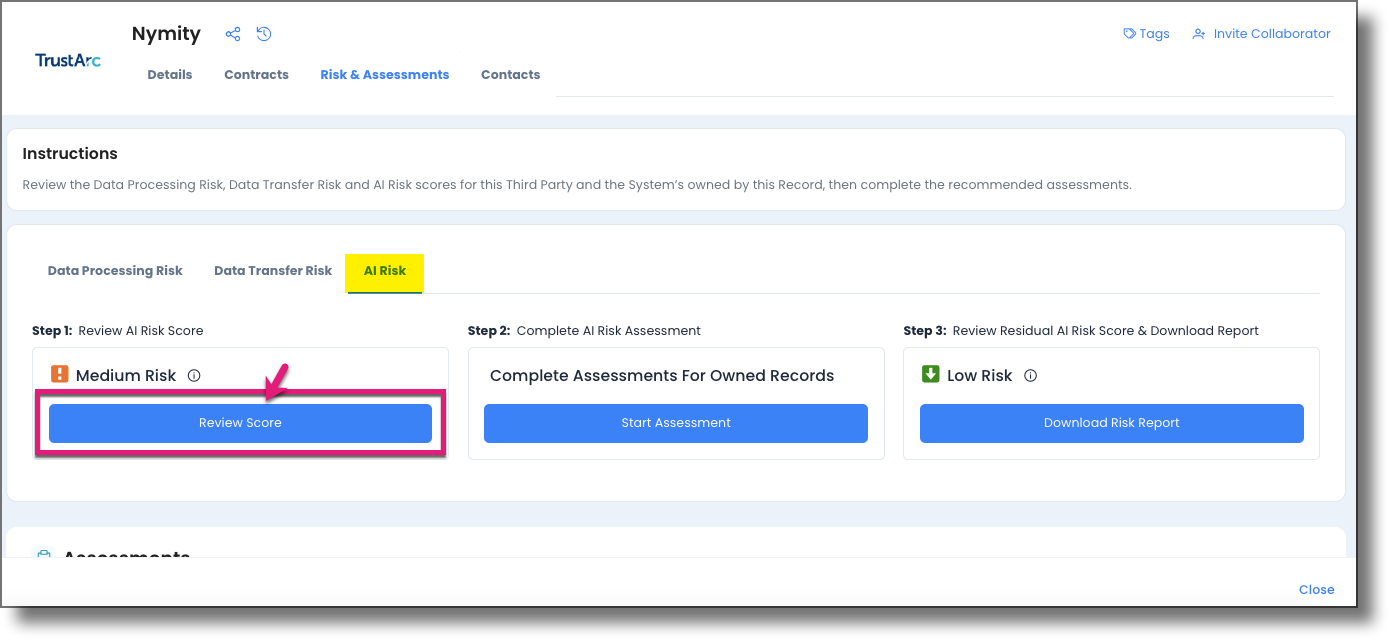Click the info icon next to Medium Risk
This screenshot has height=639, width=1389.
tap(194, 376)
